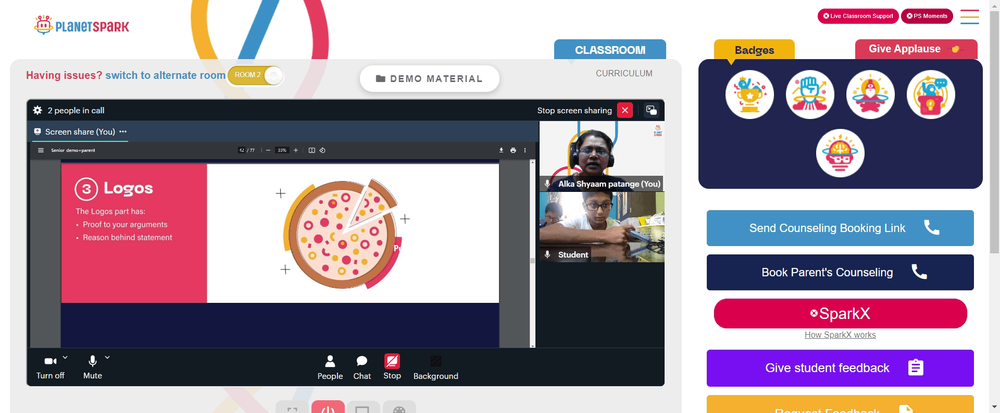Click Book Parent's Counseling button
Viewport: 1000px width, 413px height.
[840, 272]
